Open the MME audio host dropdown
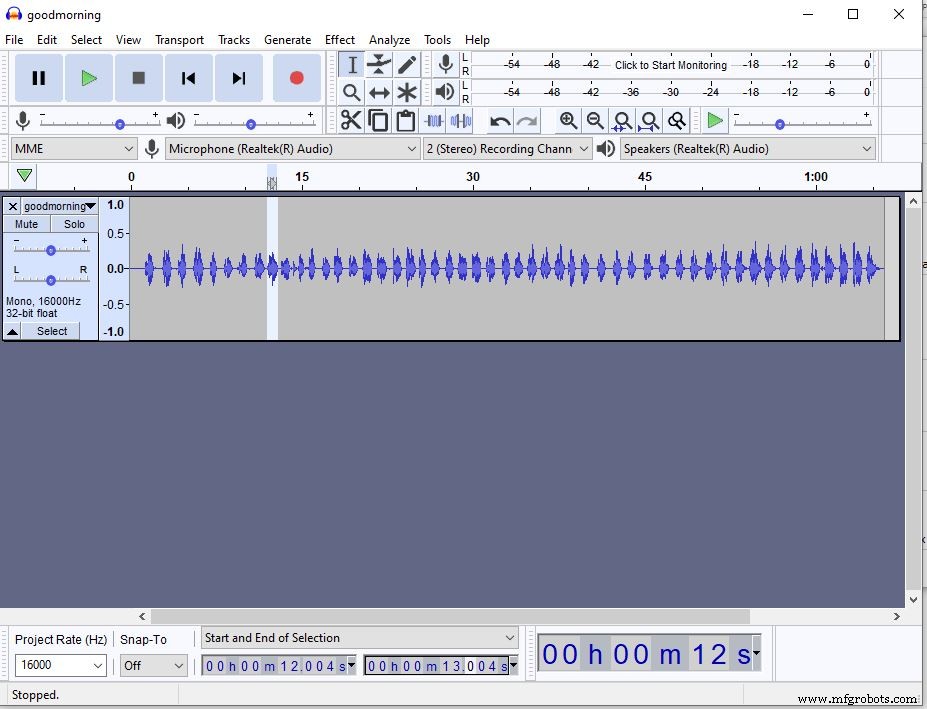The height and width of the screenshot is (709, 927). tap(73, 149)
